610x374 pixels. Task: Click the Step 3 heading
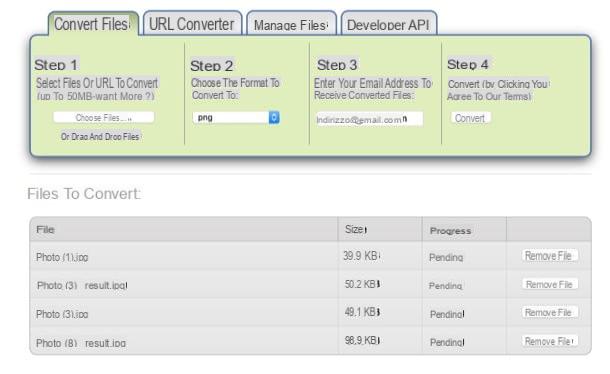(337, 65)
